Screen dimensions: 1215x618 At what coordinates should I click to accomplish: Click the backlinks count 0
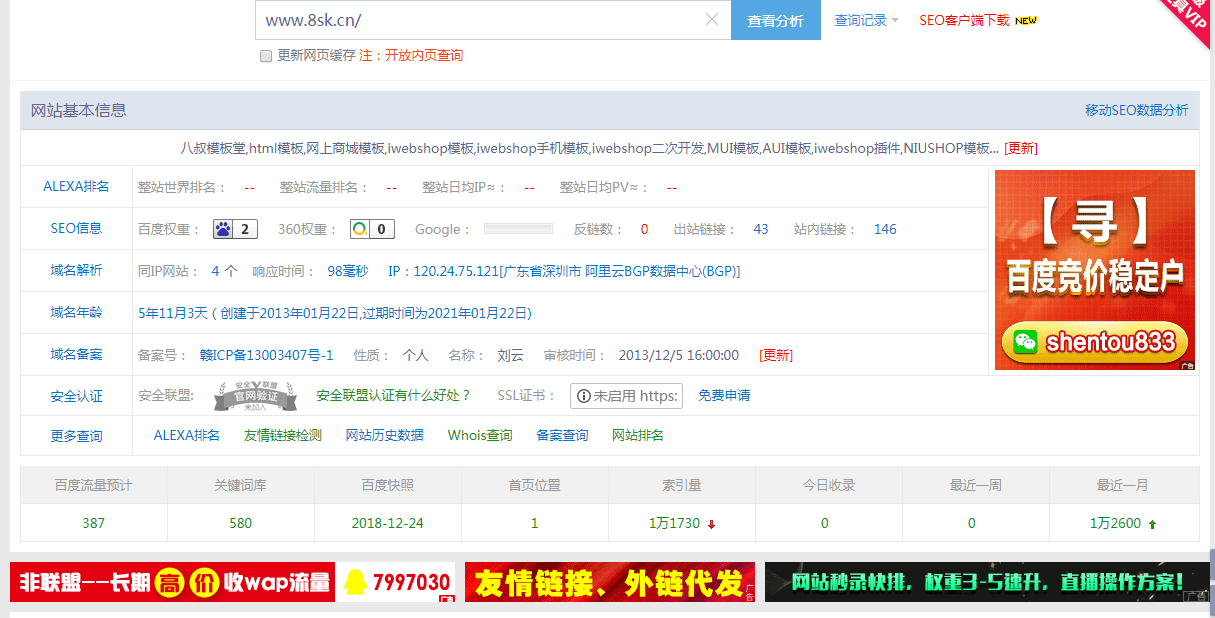point(644,229)
